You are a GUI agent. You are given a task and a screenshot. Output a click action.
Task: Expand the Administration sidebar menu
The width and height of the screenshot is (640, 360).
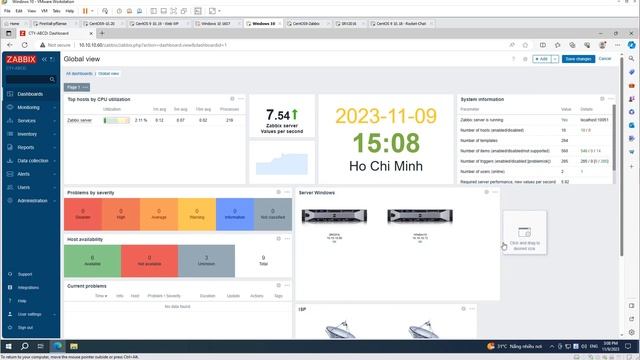pyautogui.click(x=32, y=201)
